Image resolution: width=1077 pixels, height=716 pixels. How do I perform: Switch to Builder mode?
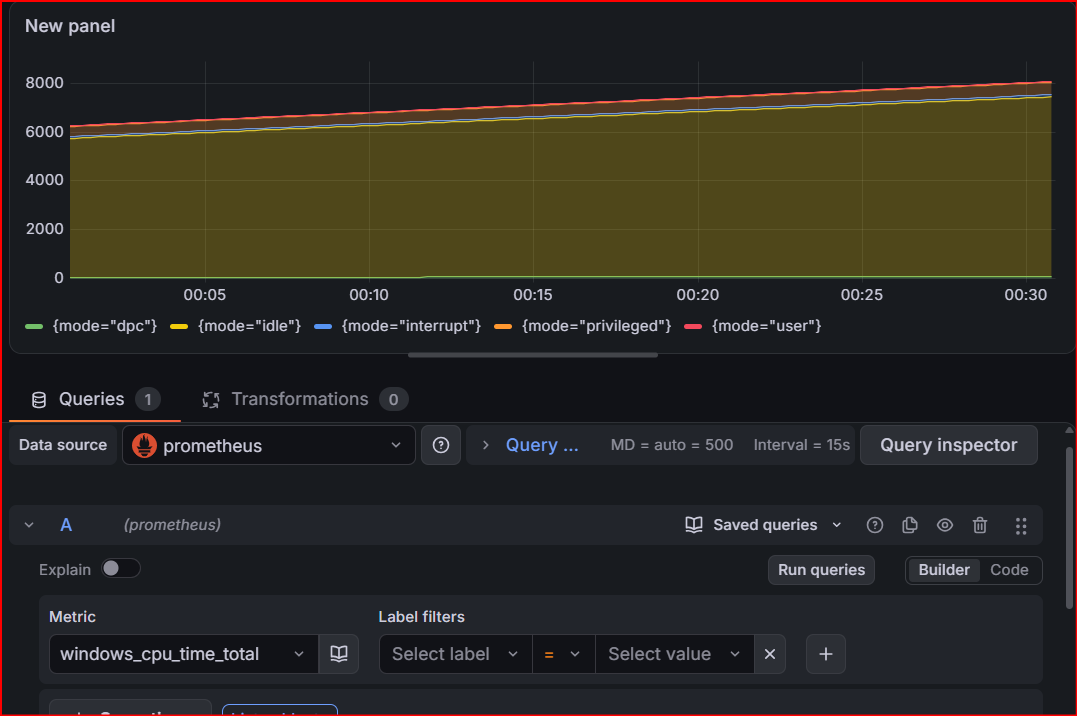tap(944, 570)
